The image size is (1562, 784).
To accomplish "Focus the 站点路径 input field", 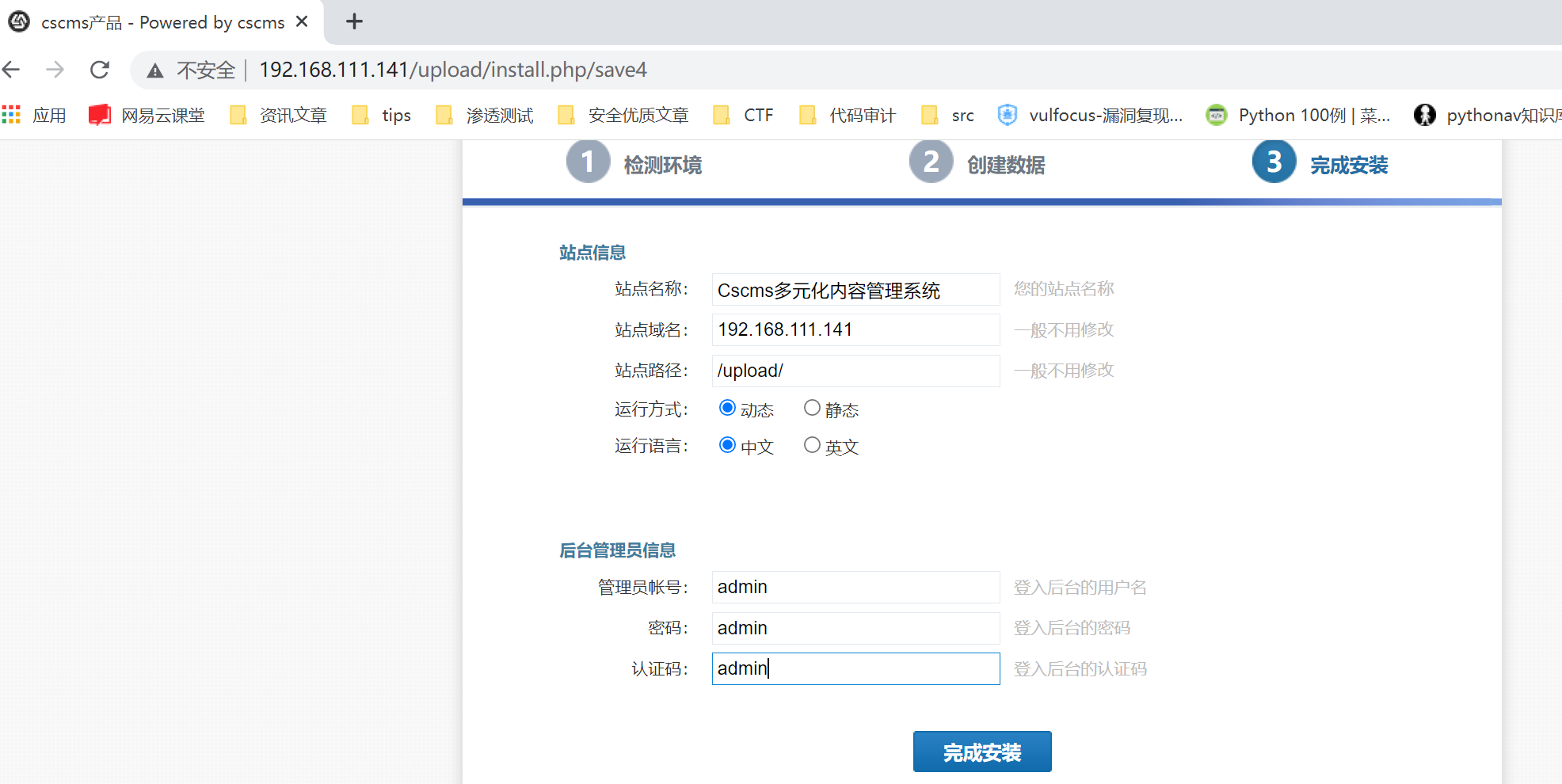I will pos(855,371).
